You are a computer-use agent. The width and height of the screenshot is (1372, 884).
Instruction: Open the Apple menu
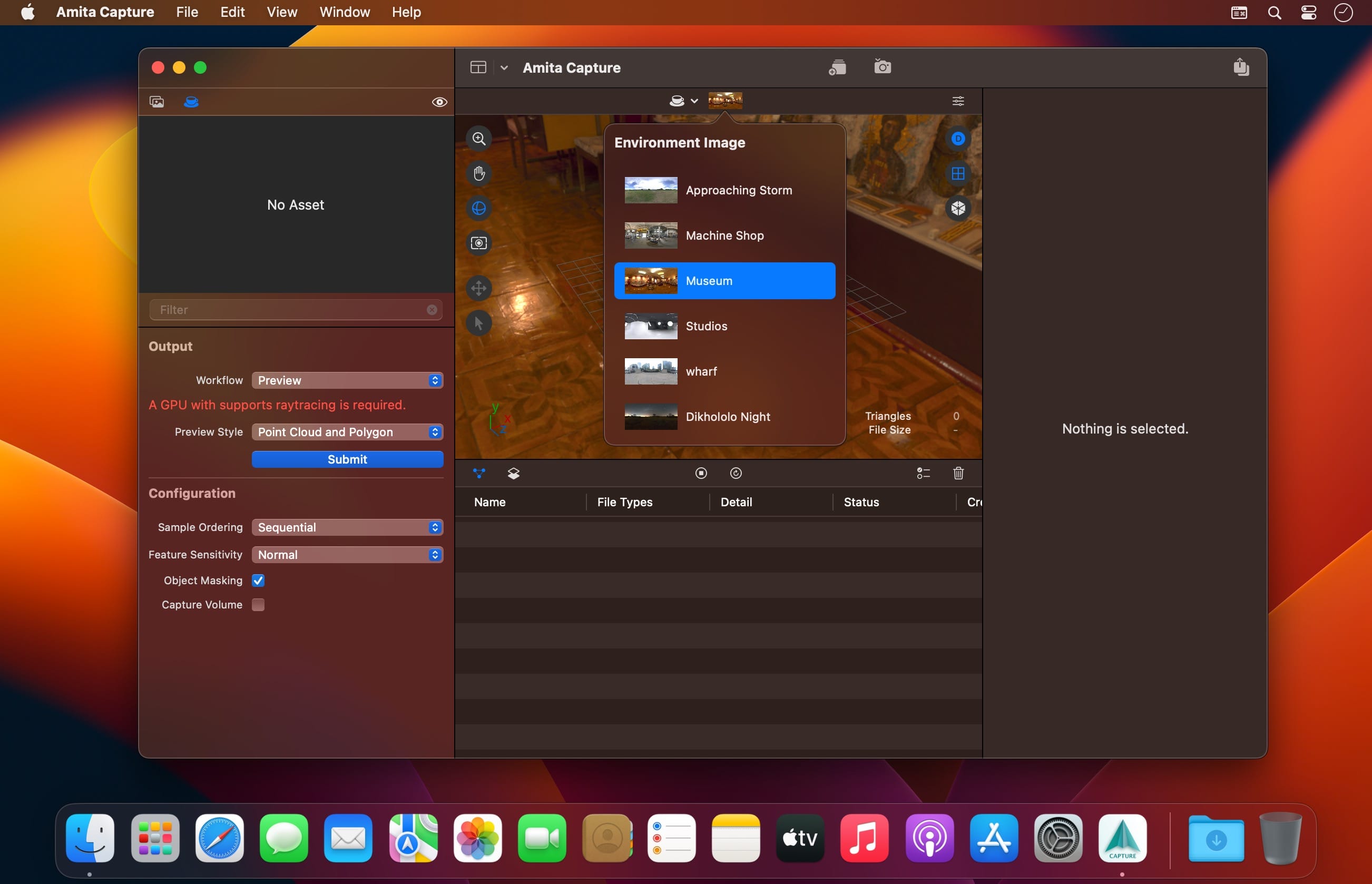coord(27,12)
